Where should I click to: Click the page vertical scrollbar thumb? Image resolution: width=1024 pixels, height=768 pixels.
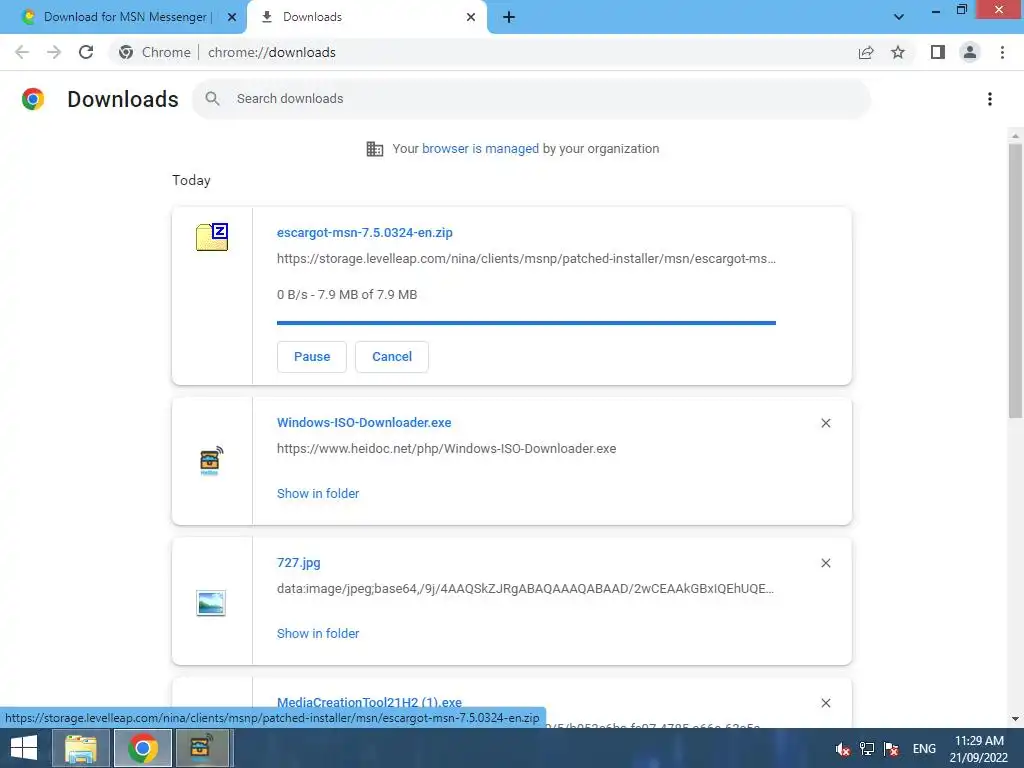point(1015,281)
